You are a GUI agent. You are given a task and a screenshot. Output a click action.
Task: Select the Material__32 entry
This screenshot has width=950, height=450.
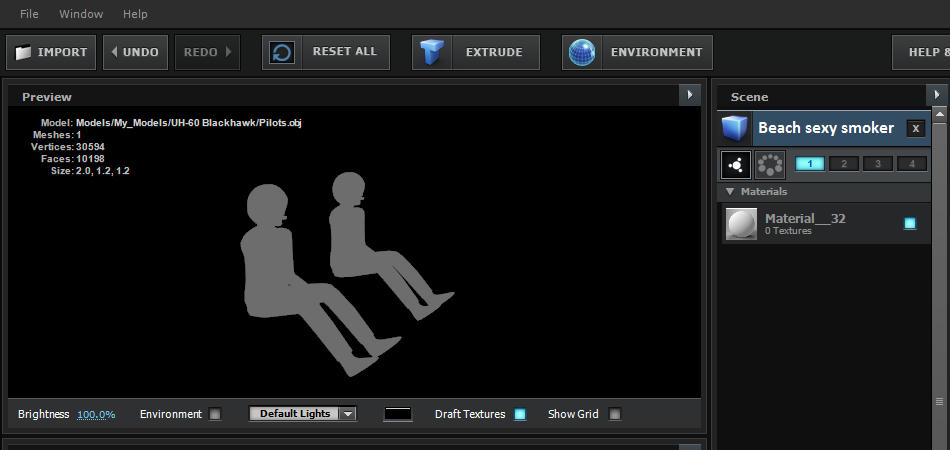coord(826,224)
